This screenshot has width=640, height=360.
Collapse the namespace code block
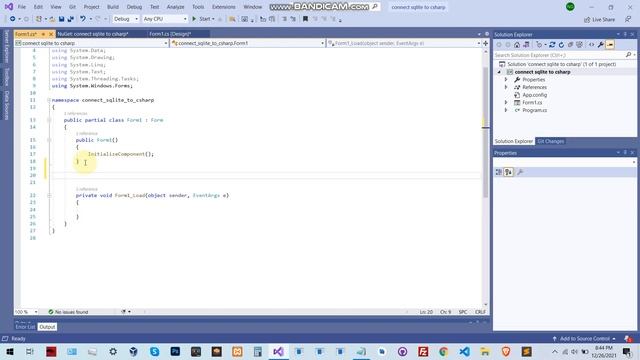49,100
